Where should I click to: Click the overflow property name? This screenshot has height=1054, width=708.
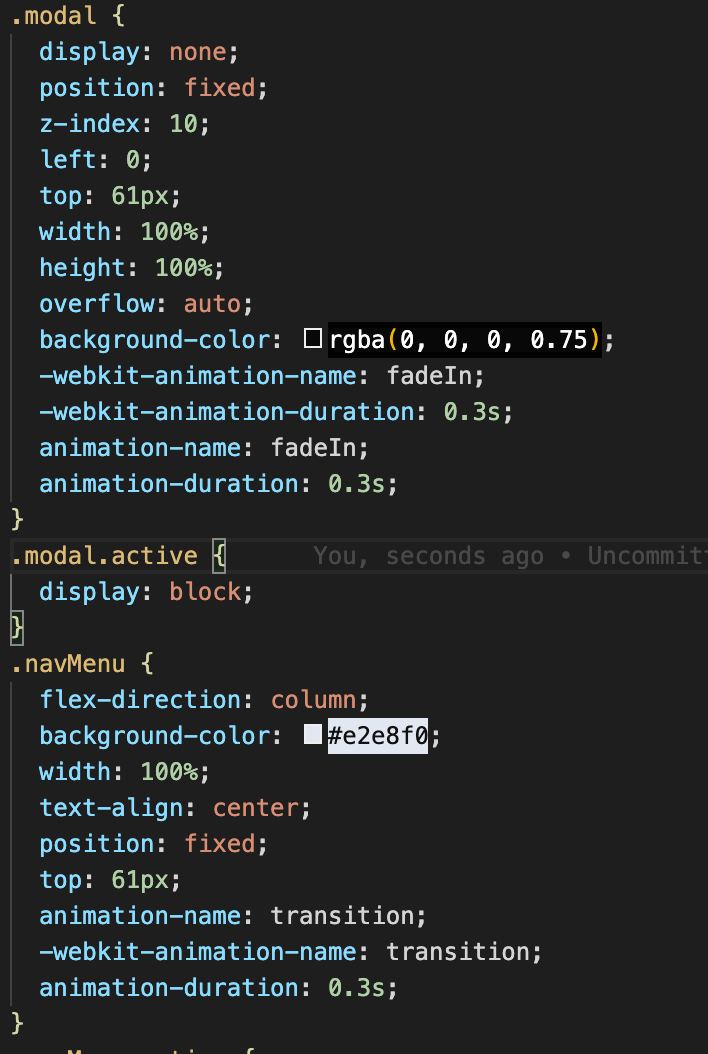click(97, 304)
